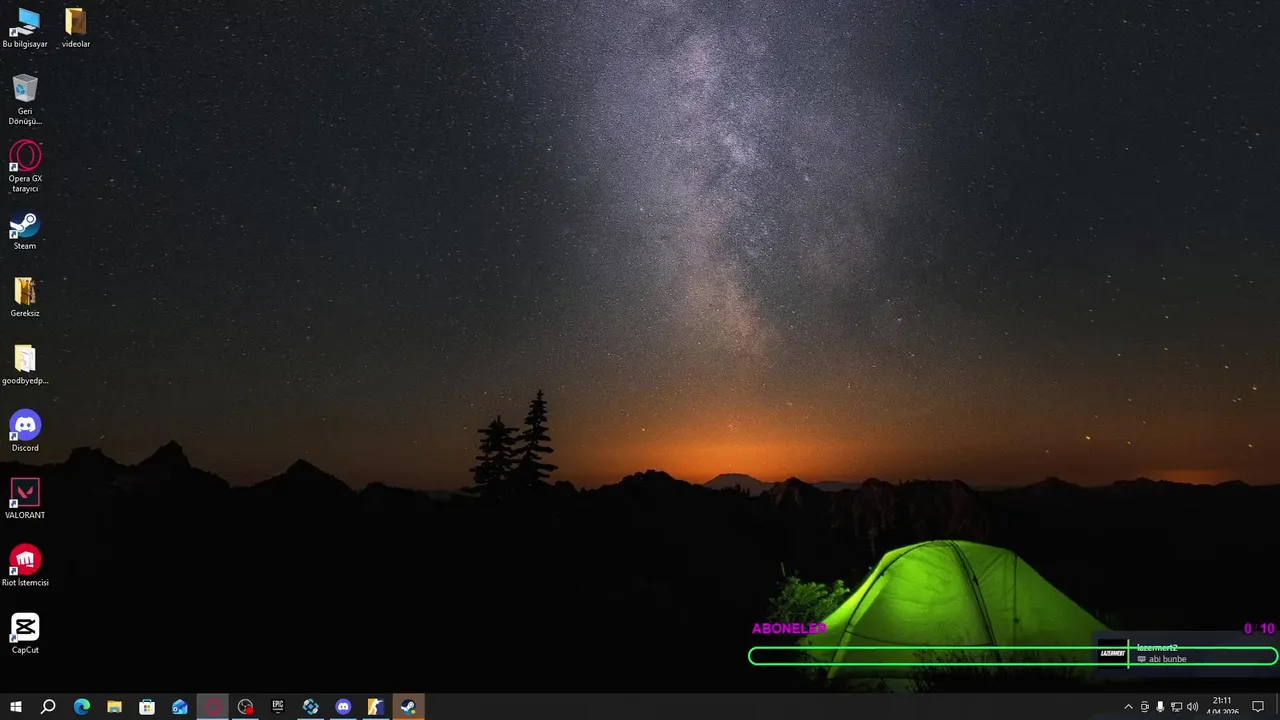The height and width of the screenshot is (720, 1280).
Task: Select the Gereksiz archive icon
Action: coord(25,298)
